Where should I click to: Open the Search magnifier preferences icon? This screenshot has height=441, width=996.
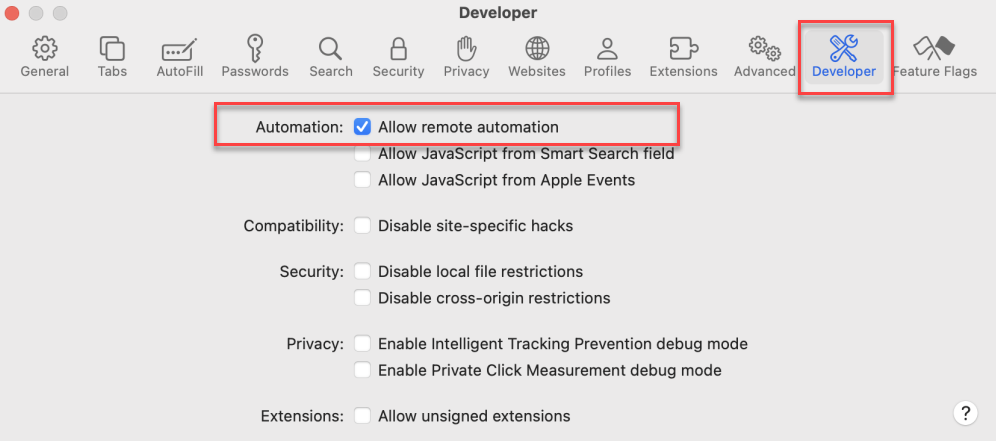point(331,48)
